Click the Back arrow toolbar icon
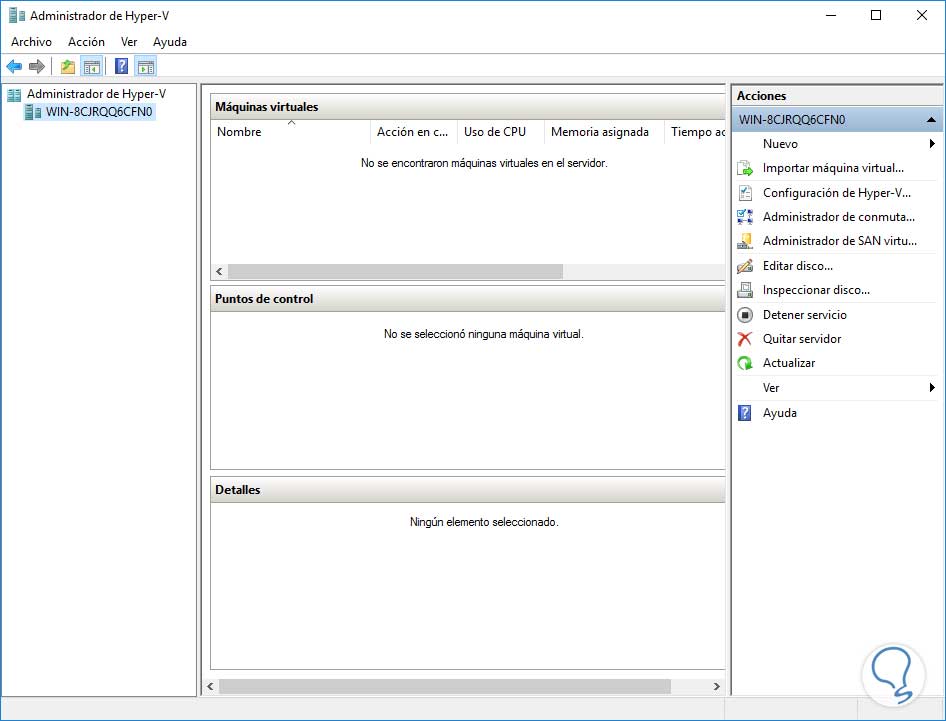The image size is (946, 721). tap(14, 66)
